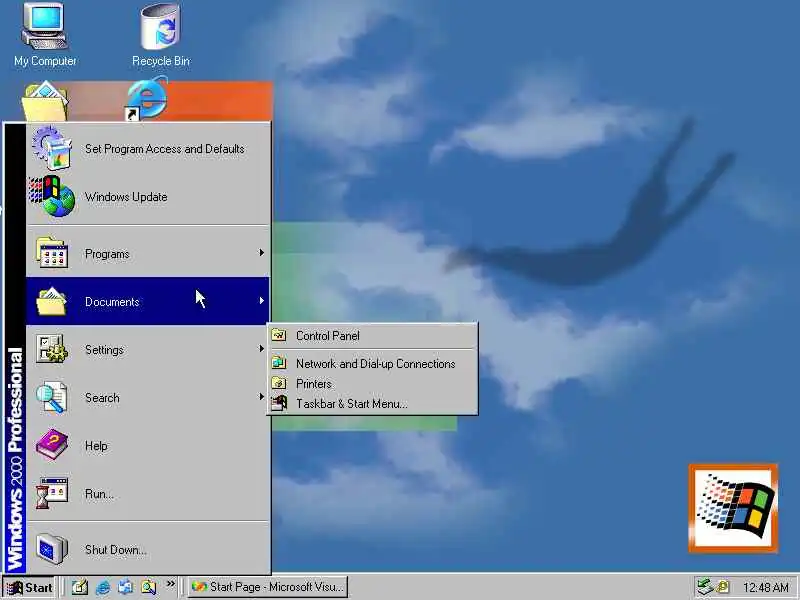Image resolution: width=800 pixels, height=600 pixels.
Task: Click the Set Program Access and Defaults icon
Action: pyautogui.click(x=52, y=148)
